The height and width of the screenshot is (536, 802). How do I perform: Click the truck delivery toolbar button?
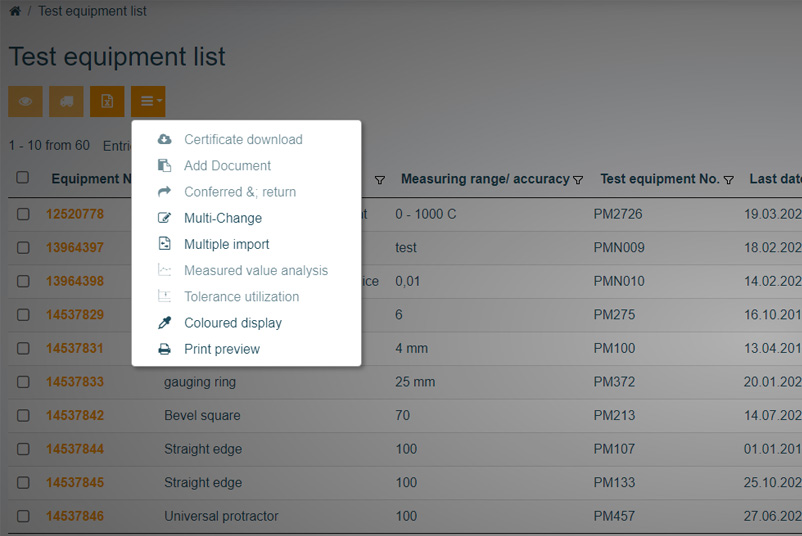66,101
